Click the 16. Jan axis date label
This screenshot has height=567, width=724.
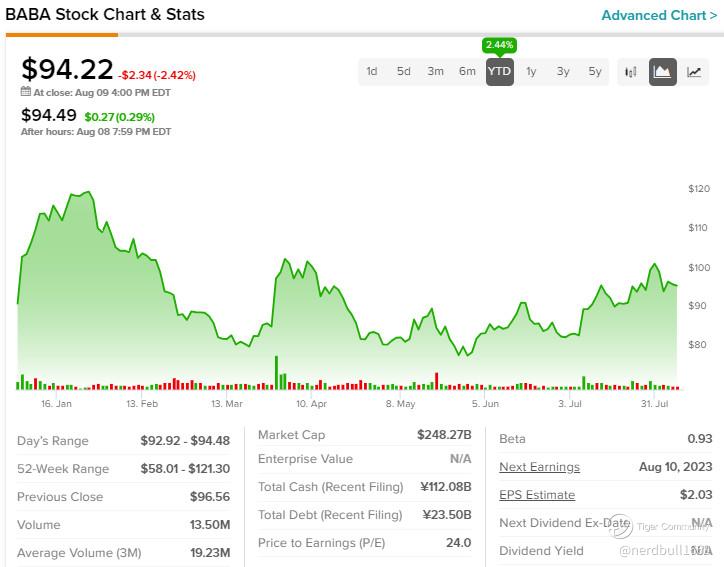(x=56, y=404)
